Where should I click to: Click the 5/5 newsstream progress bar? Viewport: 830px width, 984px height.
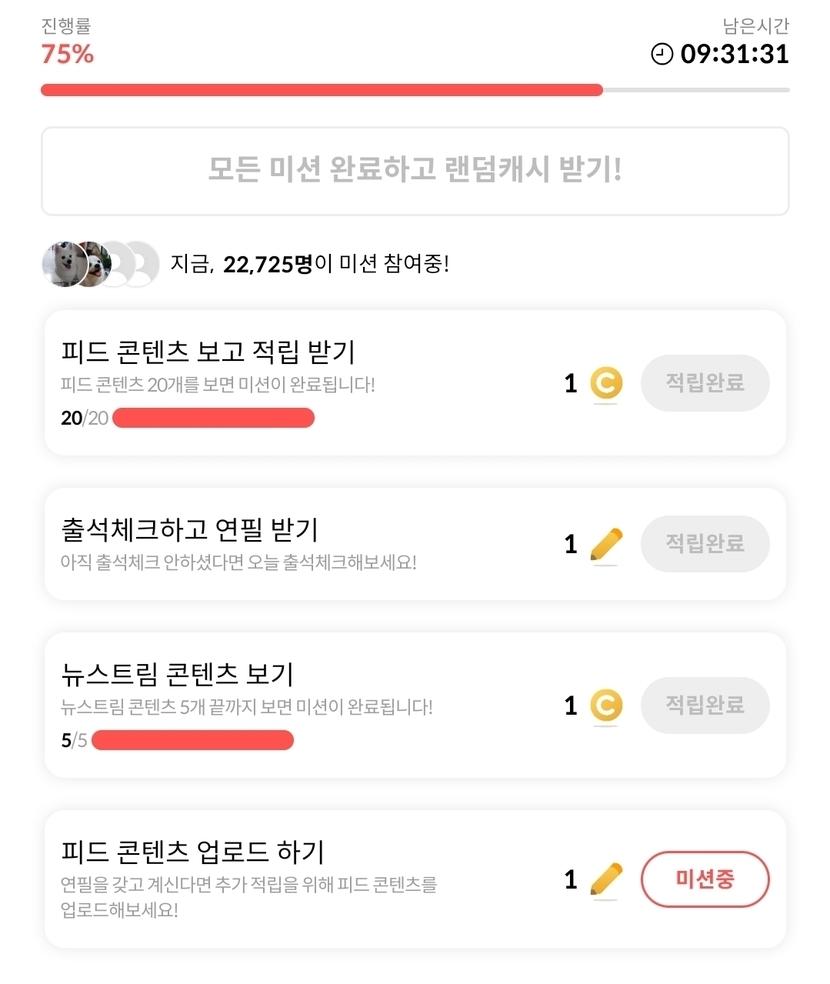[x=193, y=740]
